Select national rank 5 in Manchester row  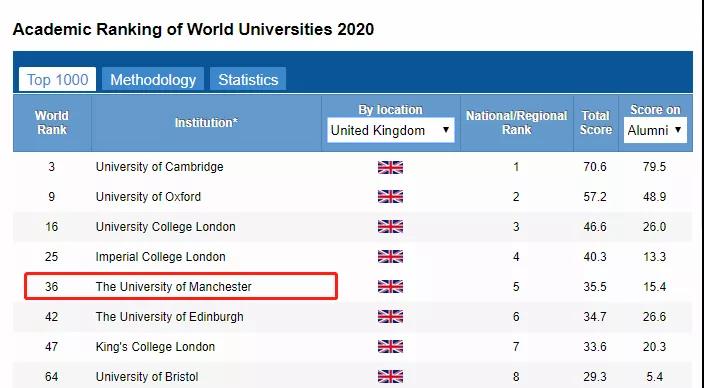pyautogui.click(x=516, y=287)
